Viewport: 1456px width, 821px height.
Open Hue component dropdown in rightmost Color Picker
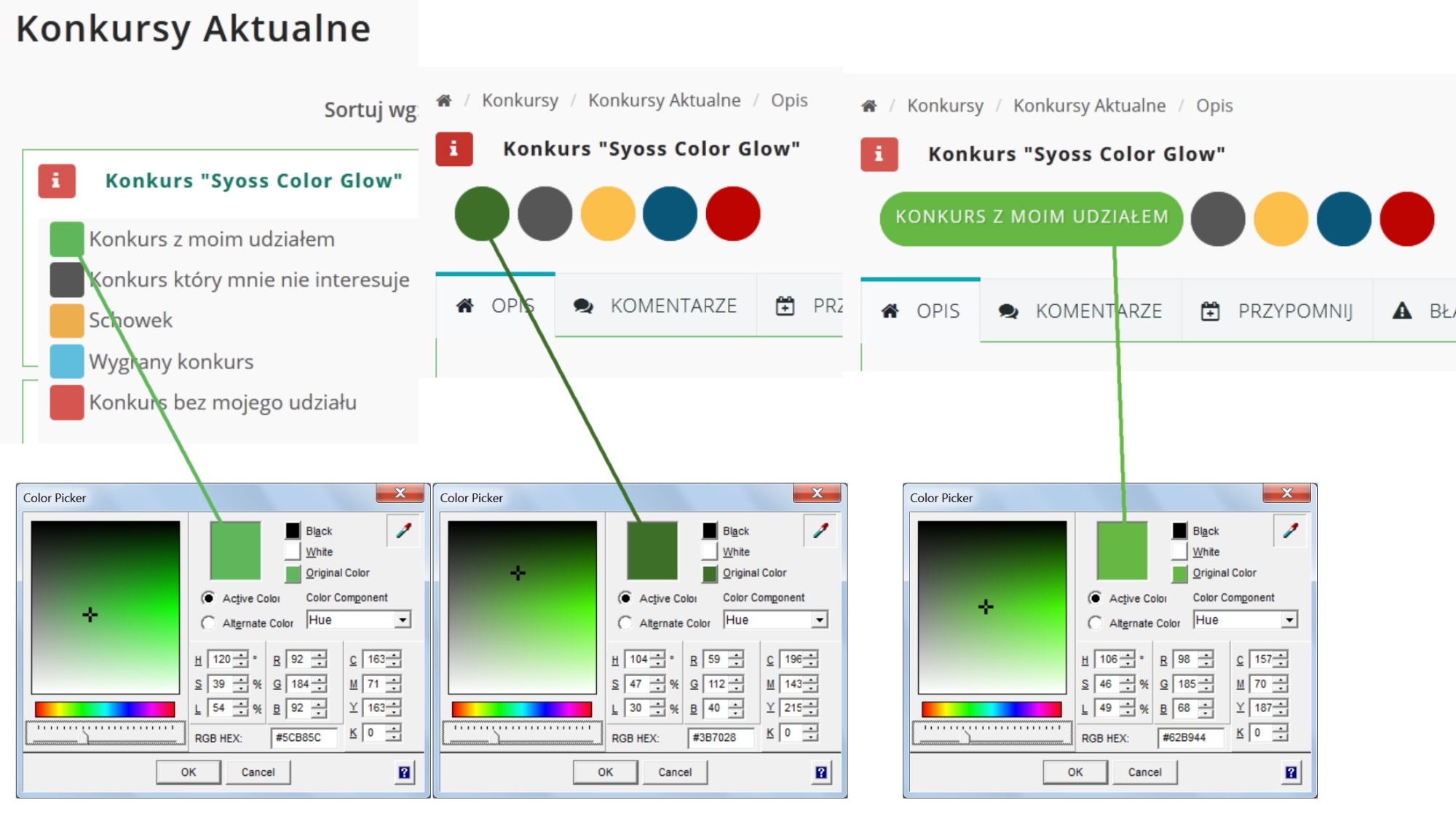point(1289,620)
